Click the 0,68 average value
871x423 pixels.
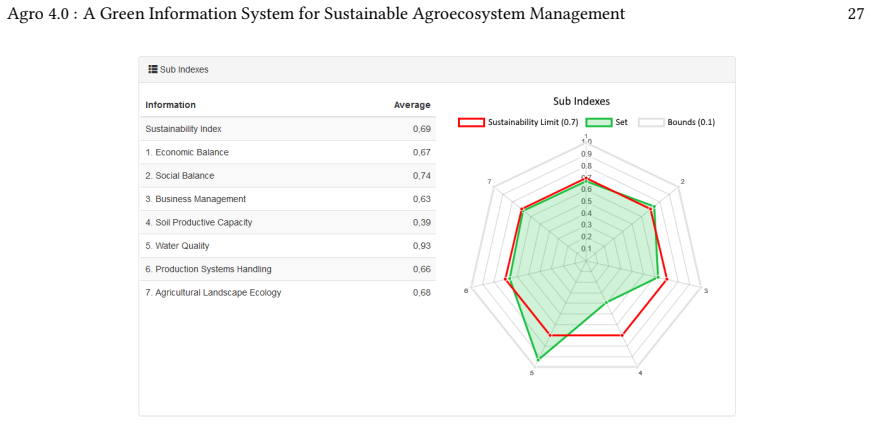(422, 292)
